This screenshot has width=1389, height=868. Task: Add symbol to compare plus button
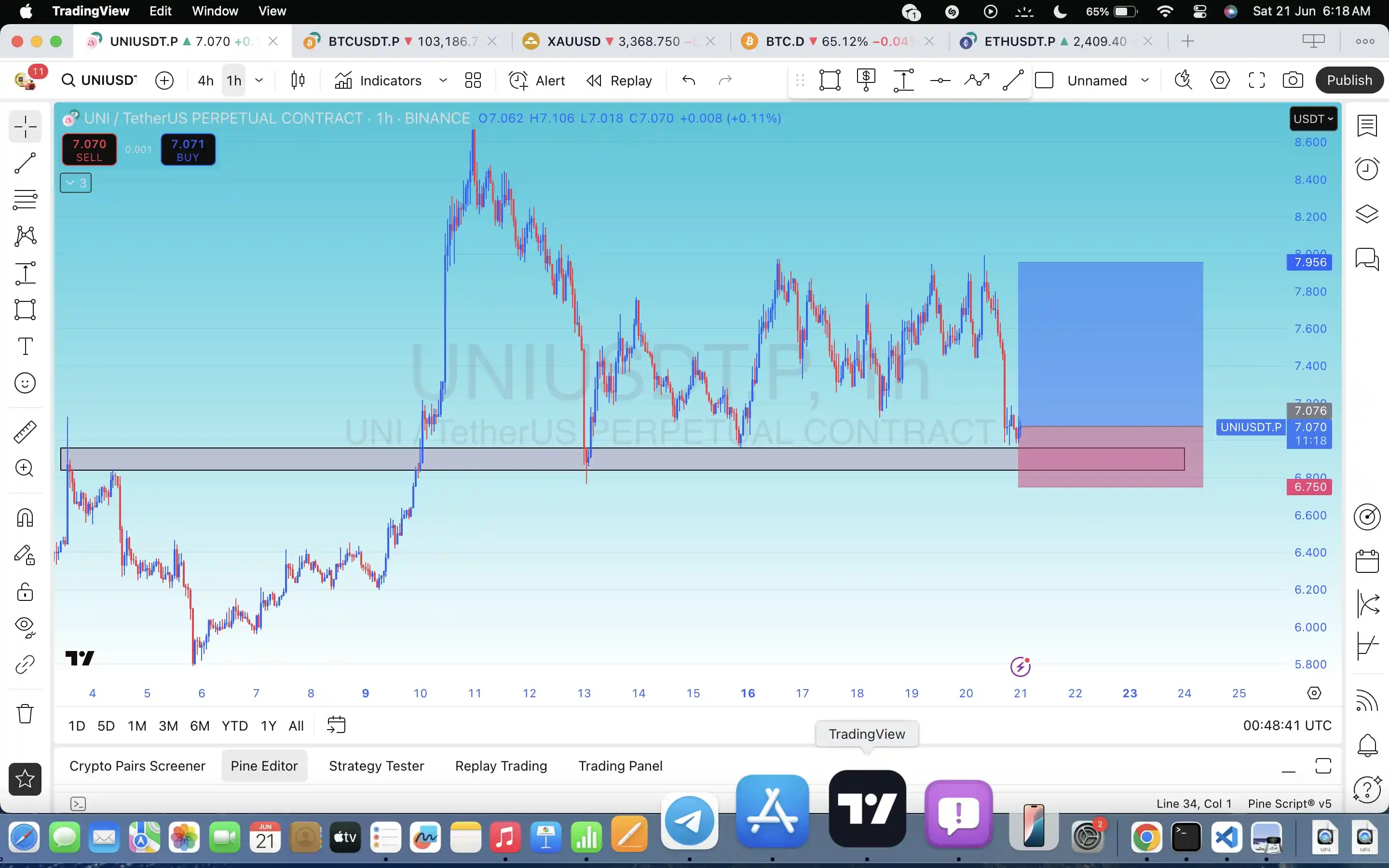click(x=164, y=81)
